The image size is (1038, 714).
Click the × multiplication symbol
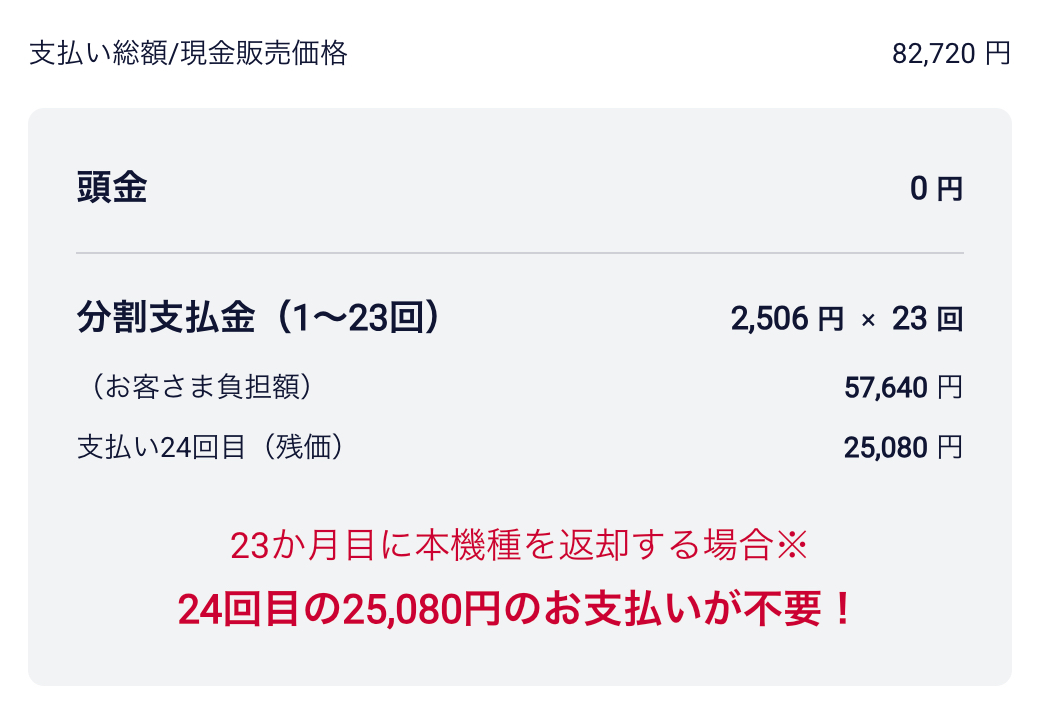(x=867, y=320)
